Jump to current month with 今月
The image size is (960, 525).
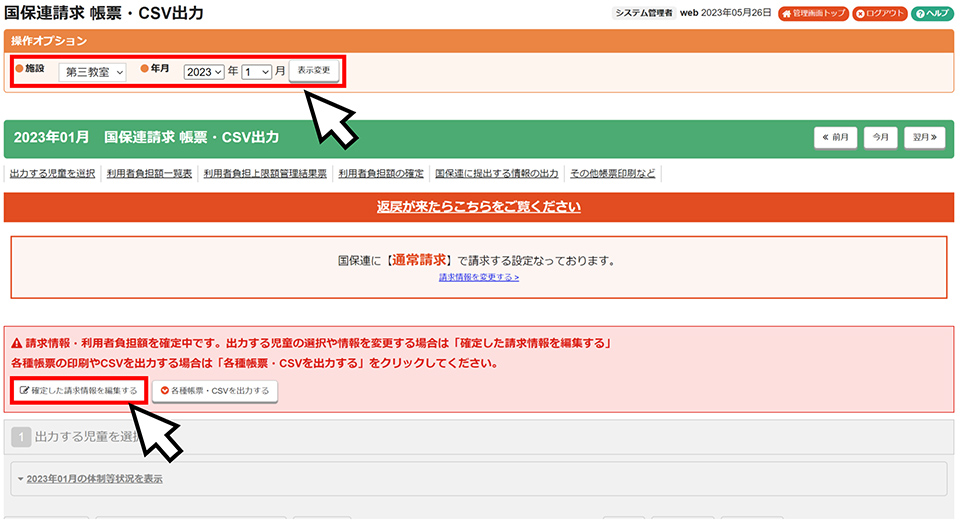coord(880,138)
